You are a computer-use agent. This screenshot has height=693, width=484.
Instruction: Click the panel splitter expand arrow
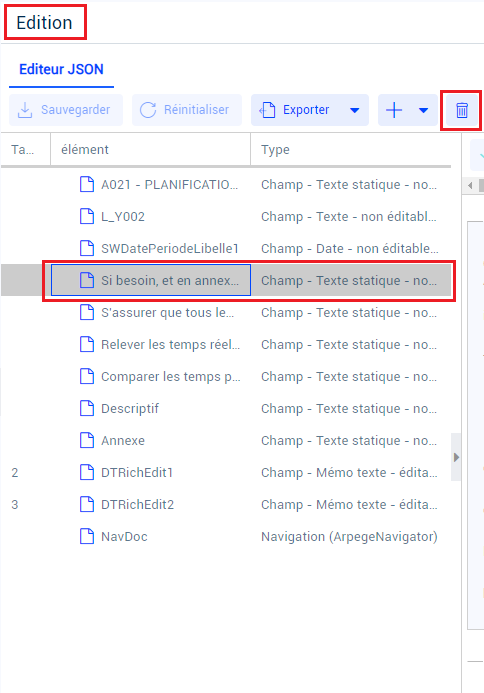(456, 457)
